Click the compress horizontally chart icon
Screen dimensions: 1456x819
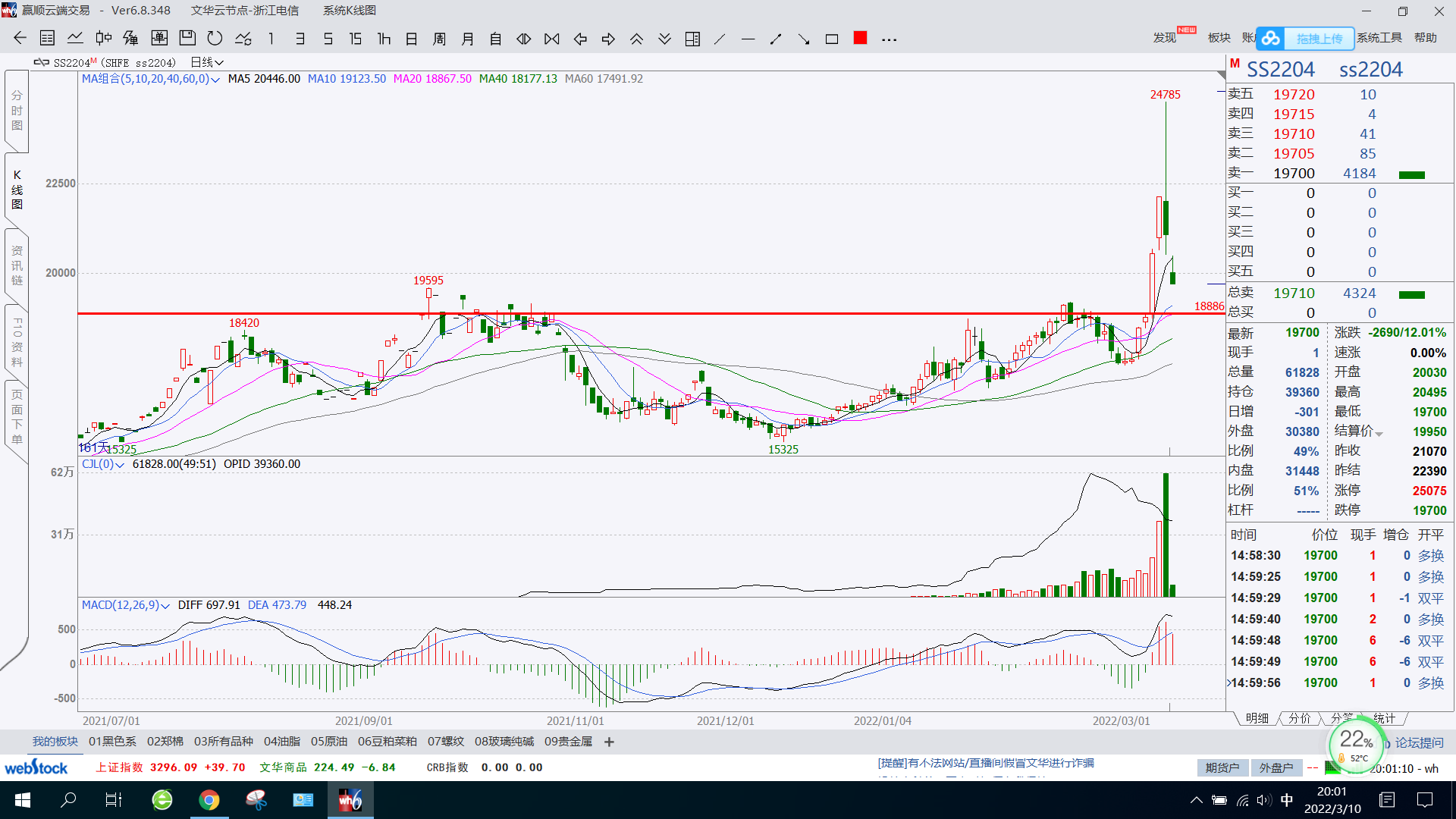(x=552, y=39)
